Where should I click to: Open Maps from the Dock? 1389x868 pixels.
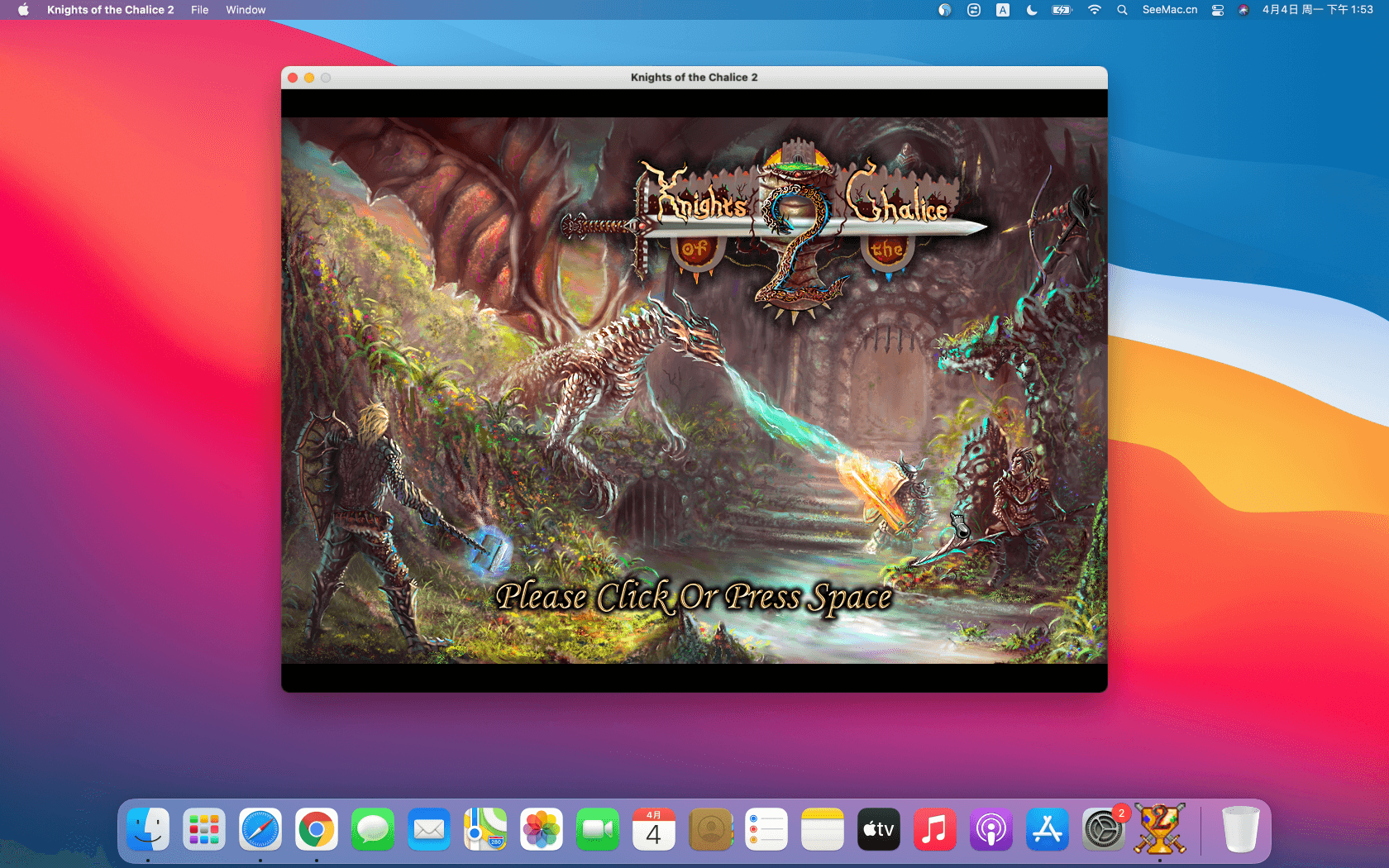(x=485, y=829)
